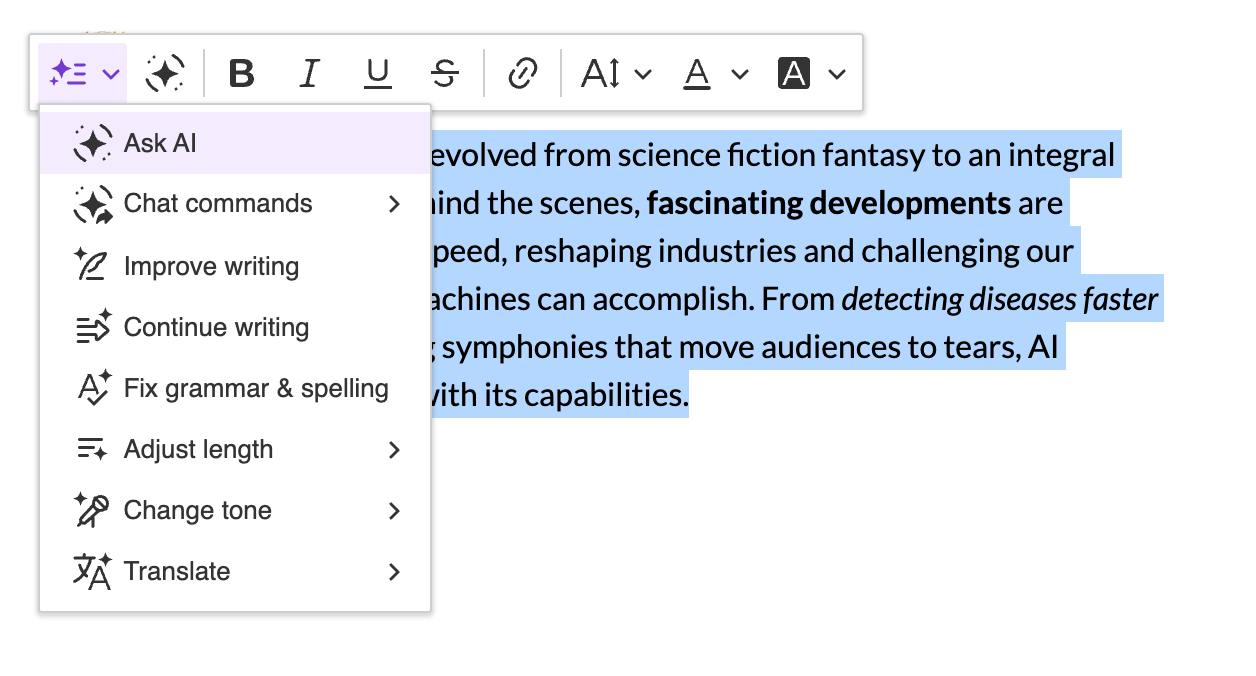Screen dimensions: 1256x676
Task: Insert a link with the link icon
Action: (x=523, y=72)
